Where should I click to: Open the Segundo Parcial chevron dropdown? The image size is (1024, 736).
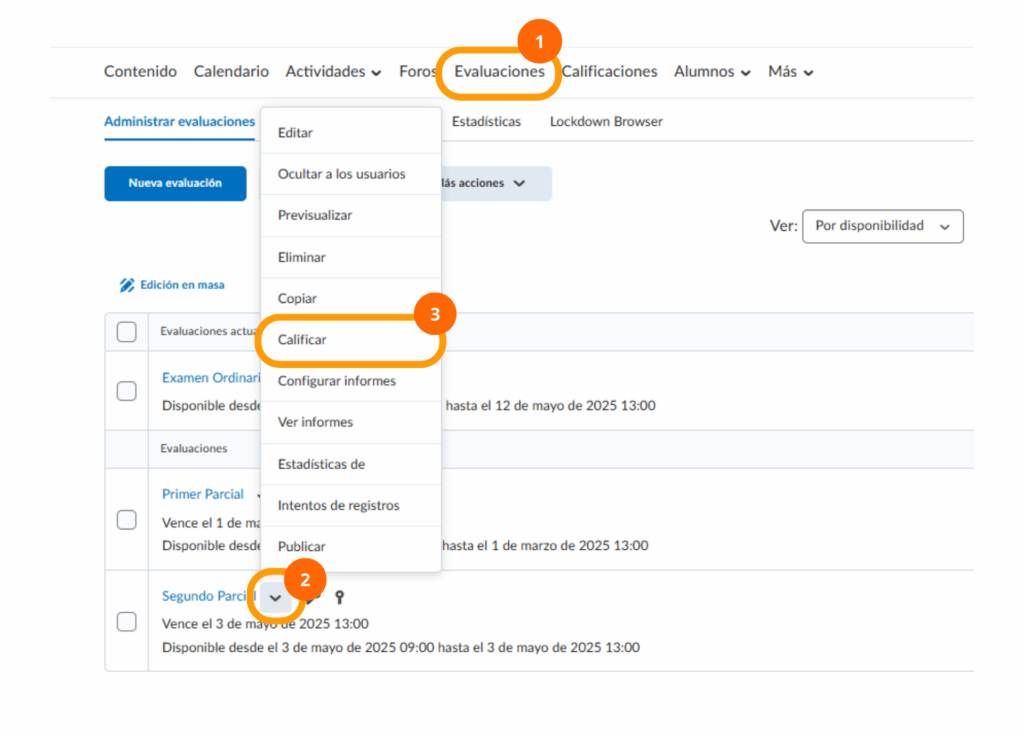(276, 598)
